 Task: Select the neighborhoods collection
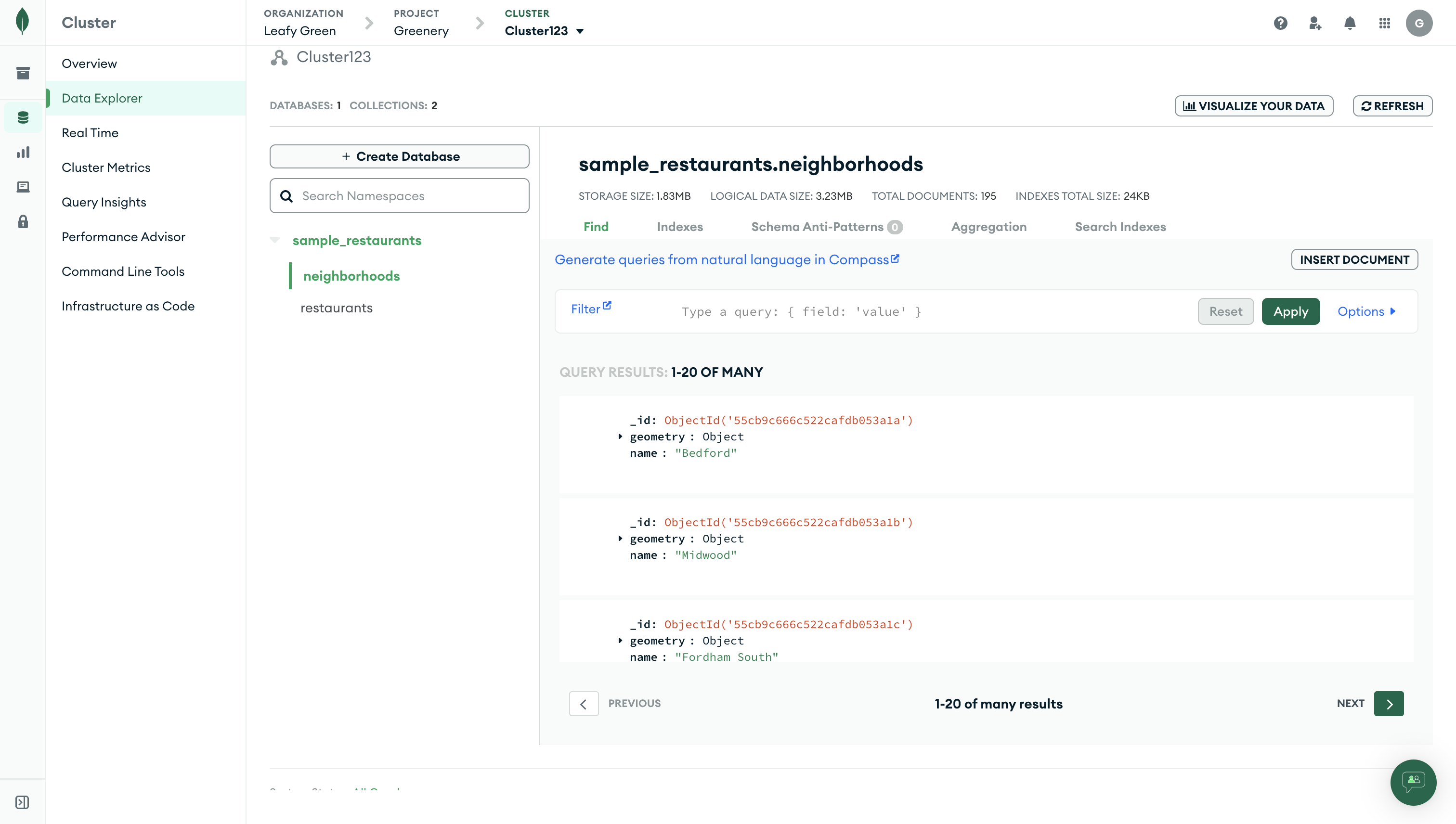[x=351, y=276]
